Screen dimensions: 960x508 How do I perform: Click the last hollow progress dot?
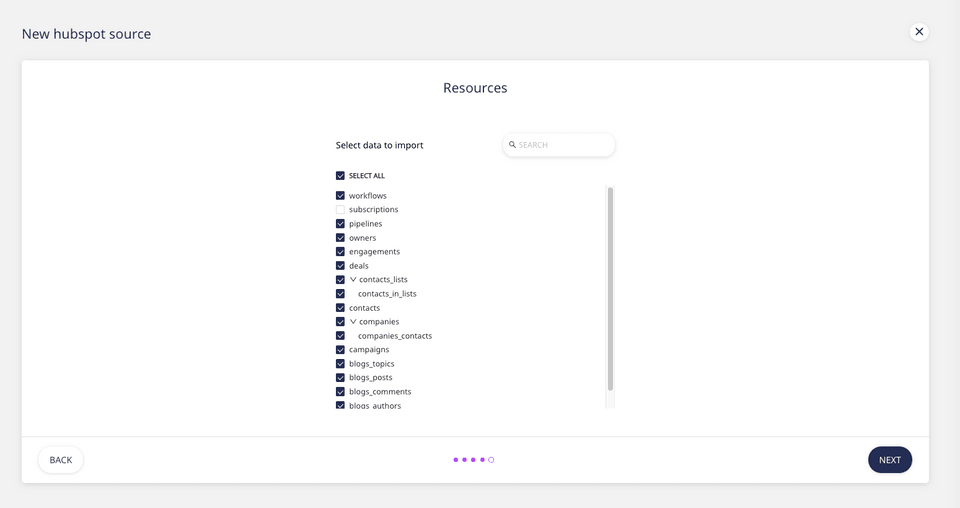(x=491, y=460)
